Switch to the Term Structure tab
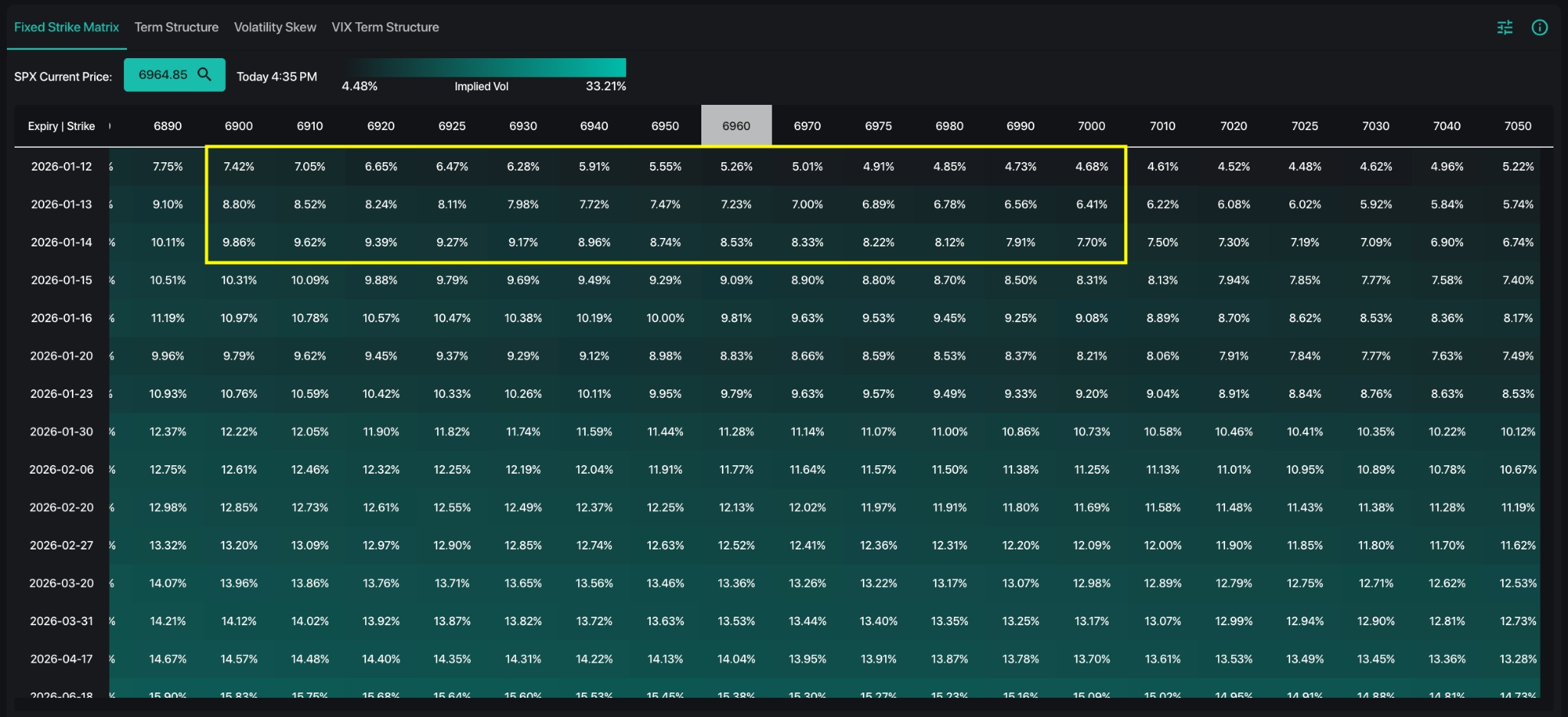Image resolution: width=1568 pixels, height=717 pixels. 176,27
